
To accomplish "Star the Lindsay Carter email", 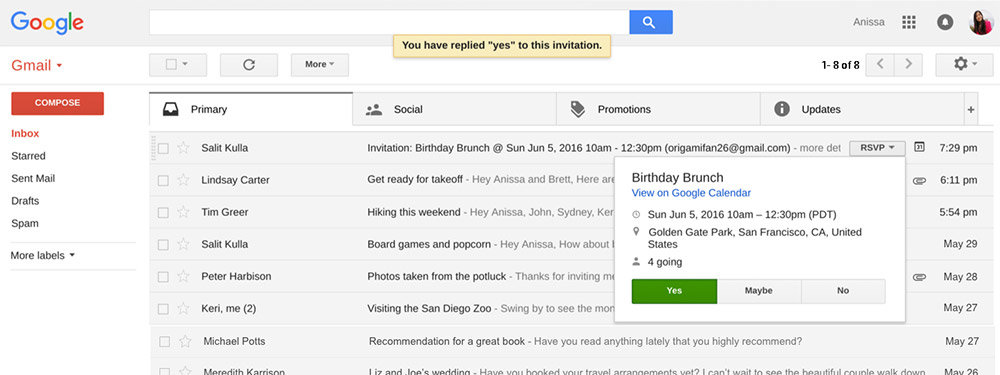I will [x=184, y=180].
